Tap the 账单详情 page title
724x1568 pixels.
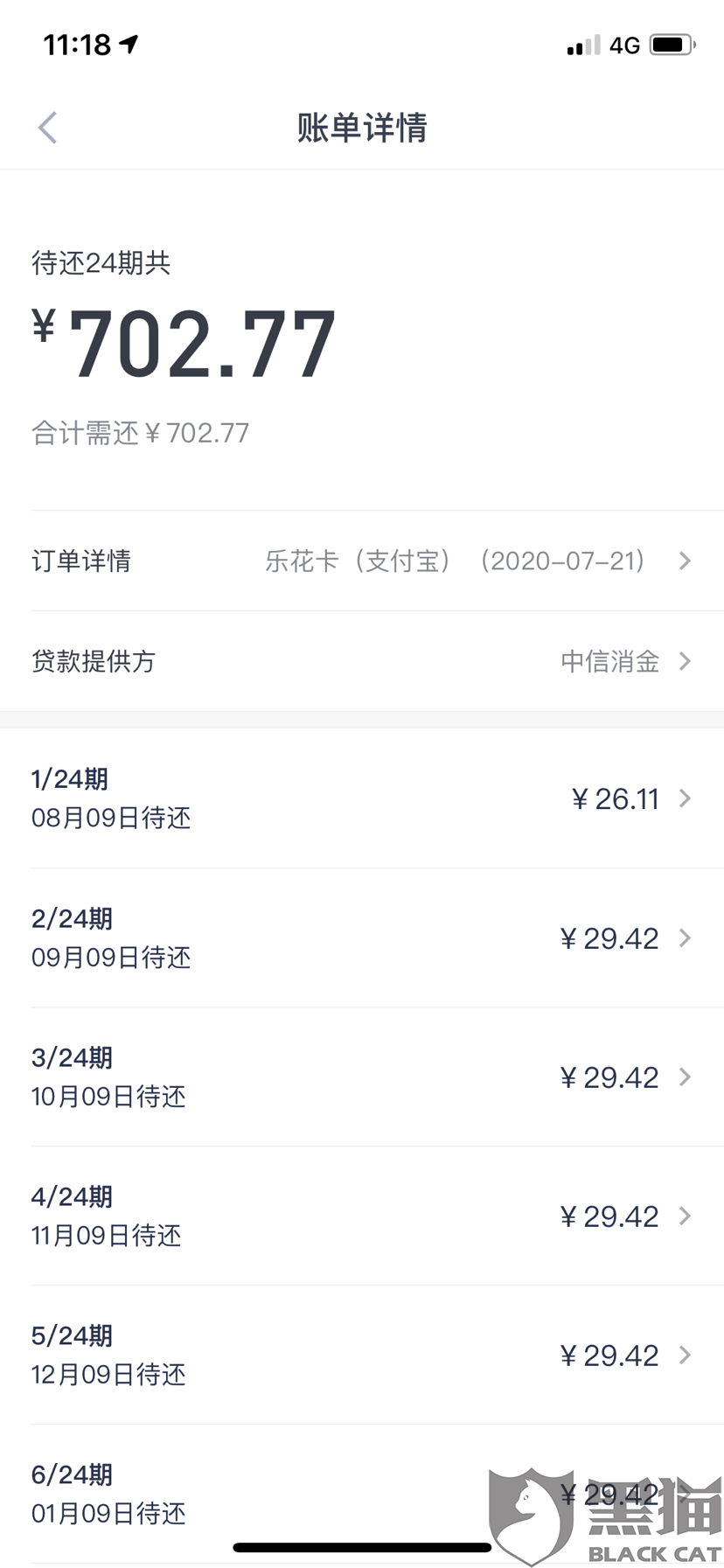pyautogui.click(x=362, y=128)
